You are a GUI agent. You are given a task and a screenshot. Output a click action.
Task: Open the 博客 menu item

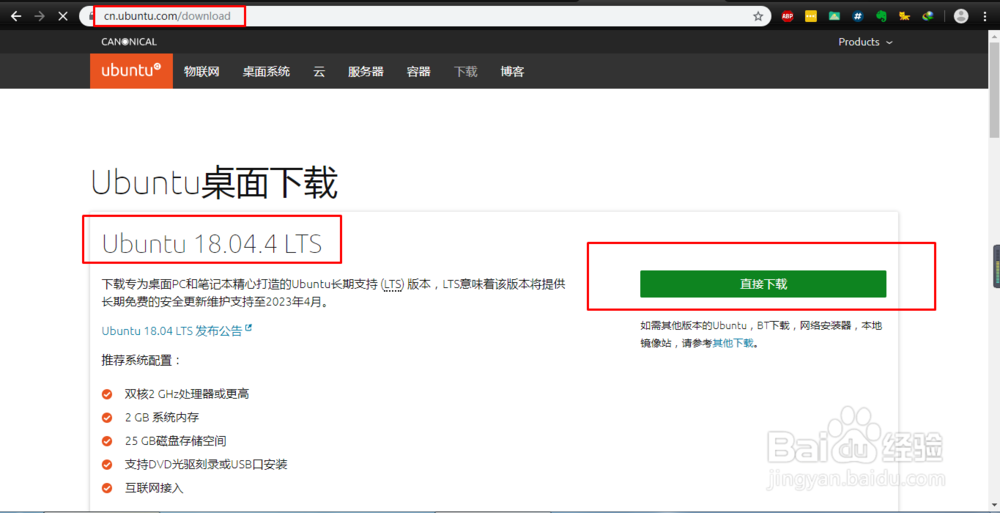pos(513,71)
